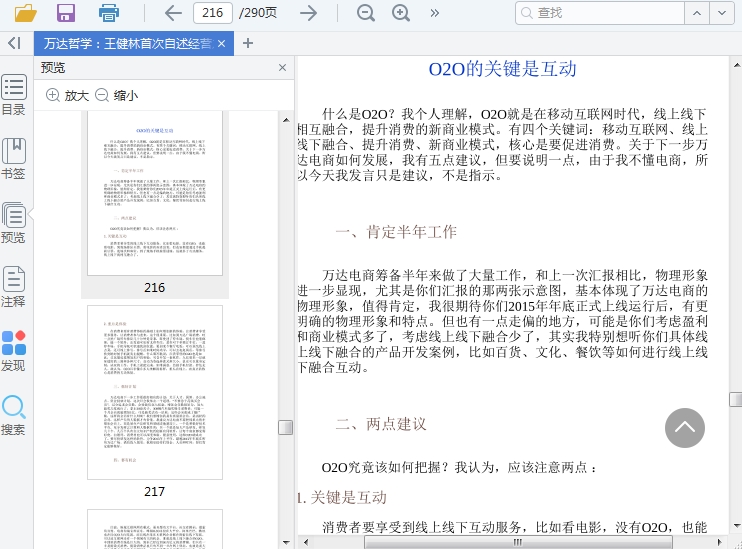Viewport: 742px width, 549px height.
Task: Open the 预览 preview panel
Action: (14, 223)
